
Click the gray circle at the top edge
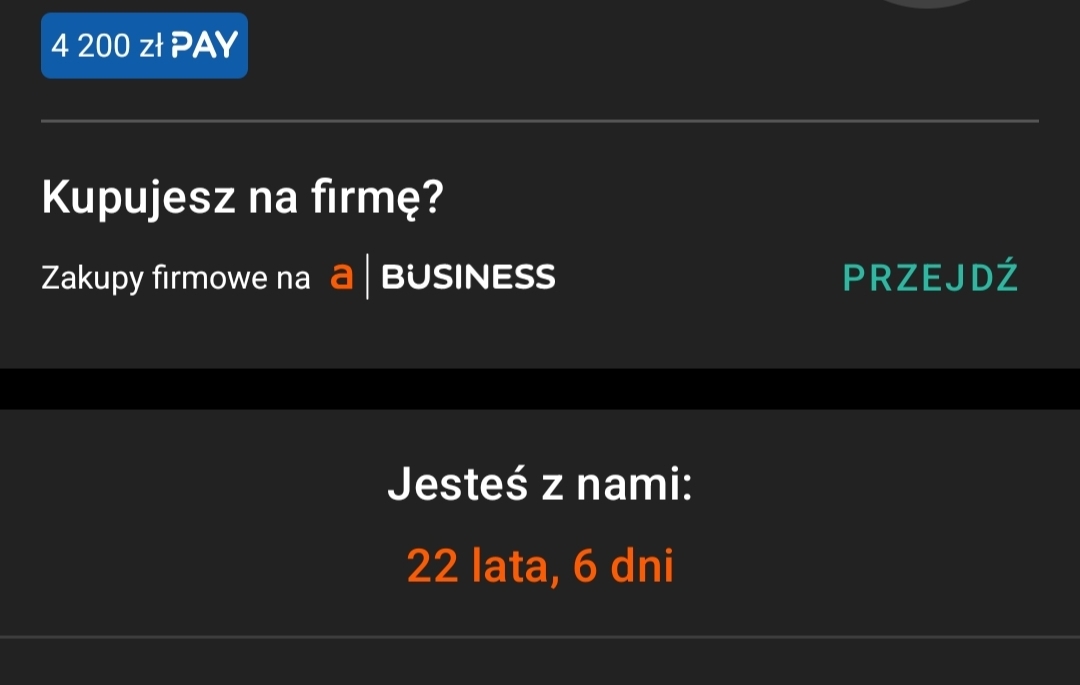tap(926, 3)
